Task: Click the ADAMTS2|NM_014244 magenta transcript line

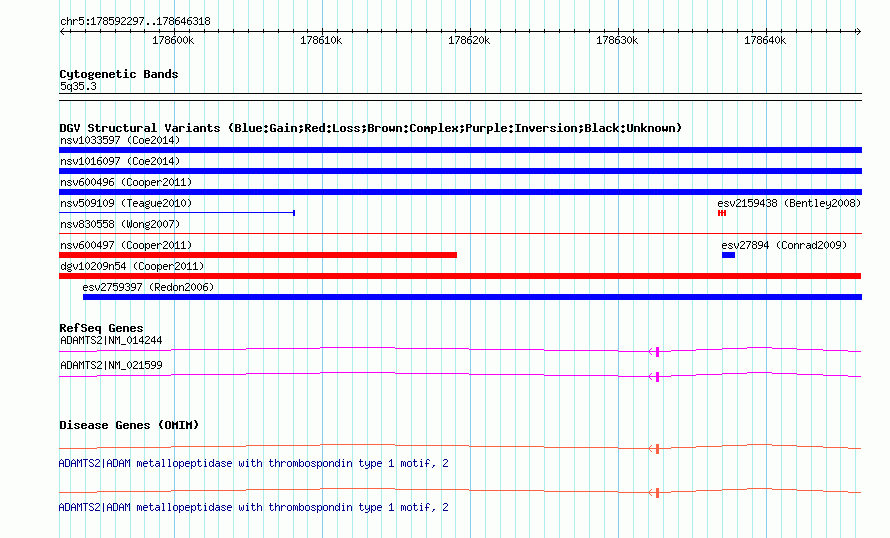Action: click(x=460, y=350)
